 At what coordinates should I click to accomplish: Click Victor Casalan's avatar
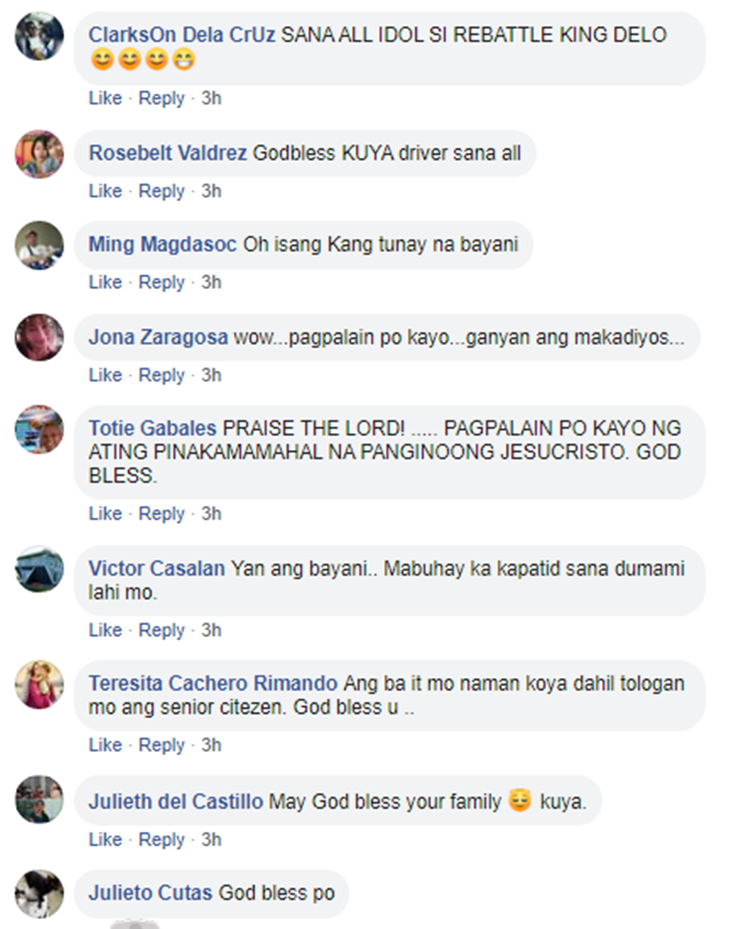[x=39, y=569]
